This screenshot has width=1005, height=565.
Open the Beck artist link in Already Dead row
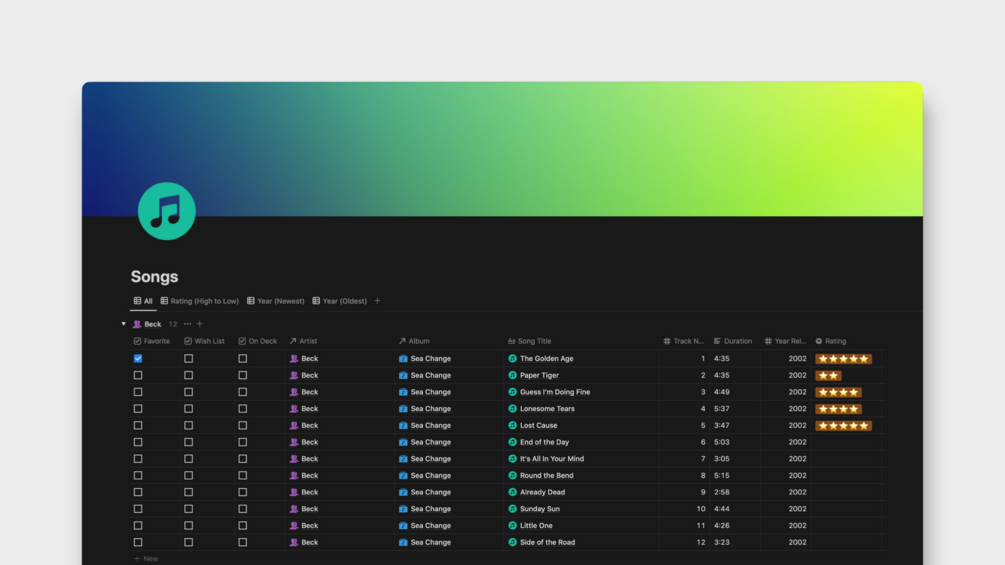[310, 492]
